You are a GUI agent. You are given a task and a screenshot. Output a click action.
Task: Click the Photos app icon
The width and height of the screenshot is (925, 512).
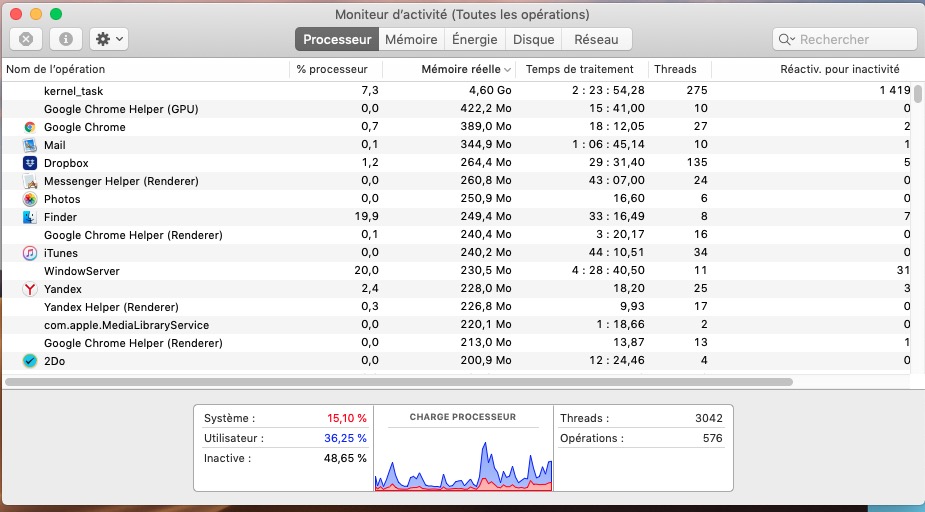(x=29, y=199)
